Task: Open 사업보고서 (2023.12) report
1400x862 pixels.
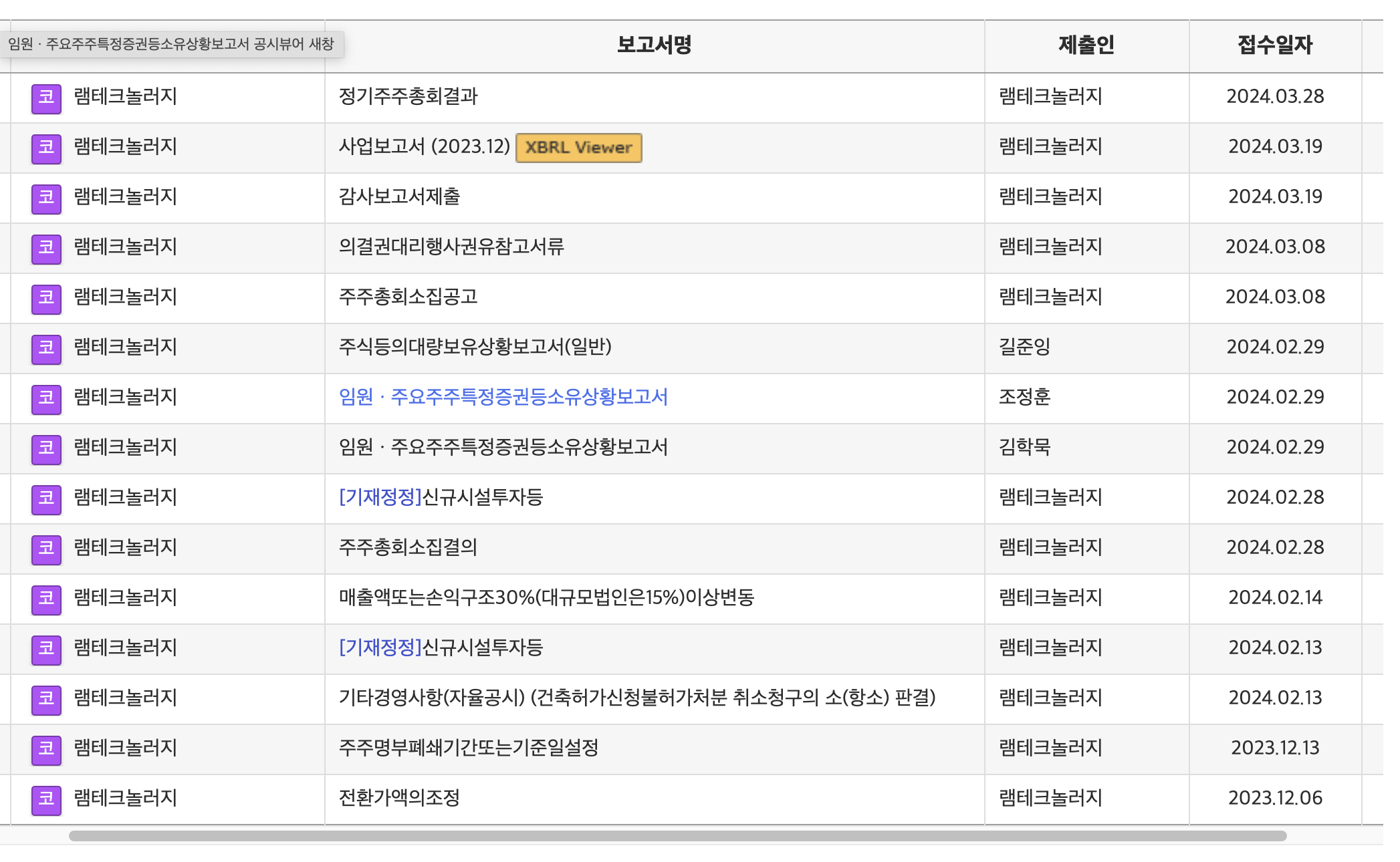Action: point(424,146)
